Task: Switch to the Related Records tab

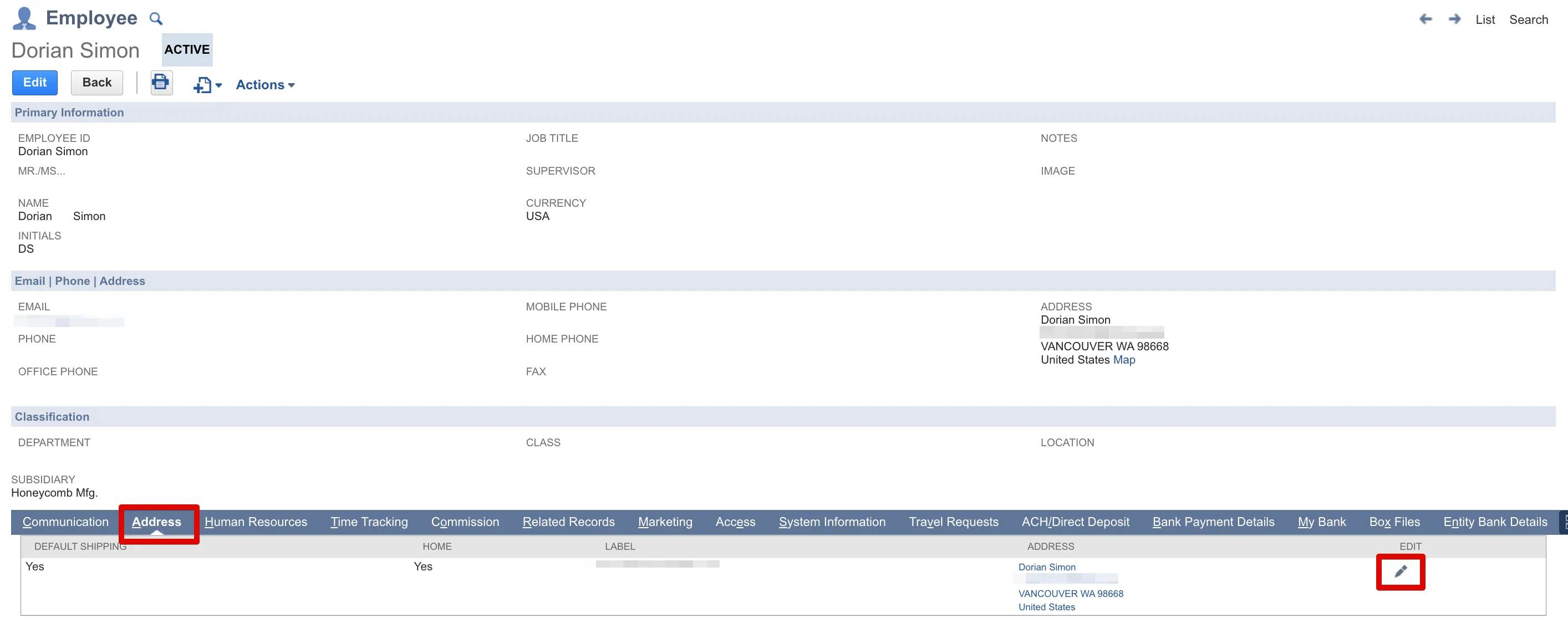Action: tap(568, 522)
